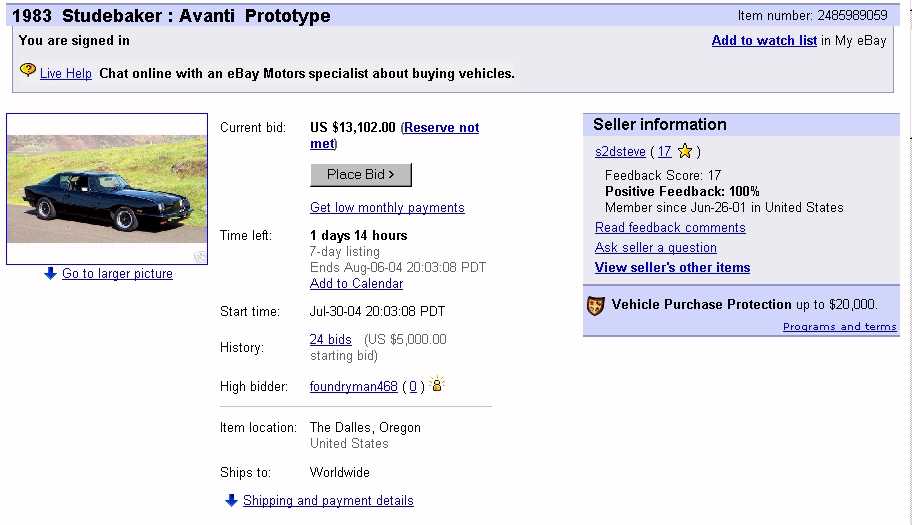This screenshot has height=525, width=912.
Task: View seller's other items
Action: (x=672, y=267)
